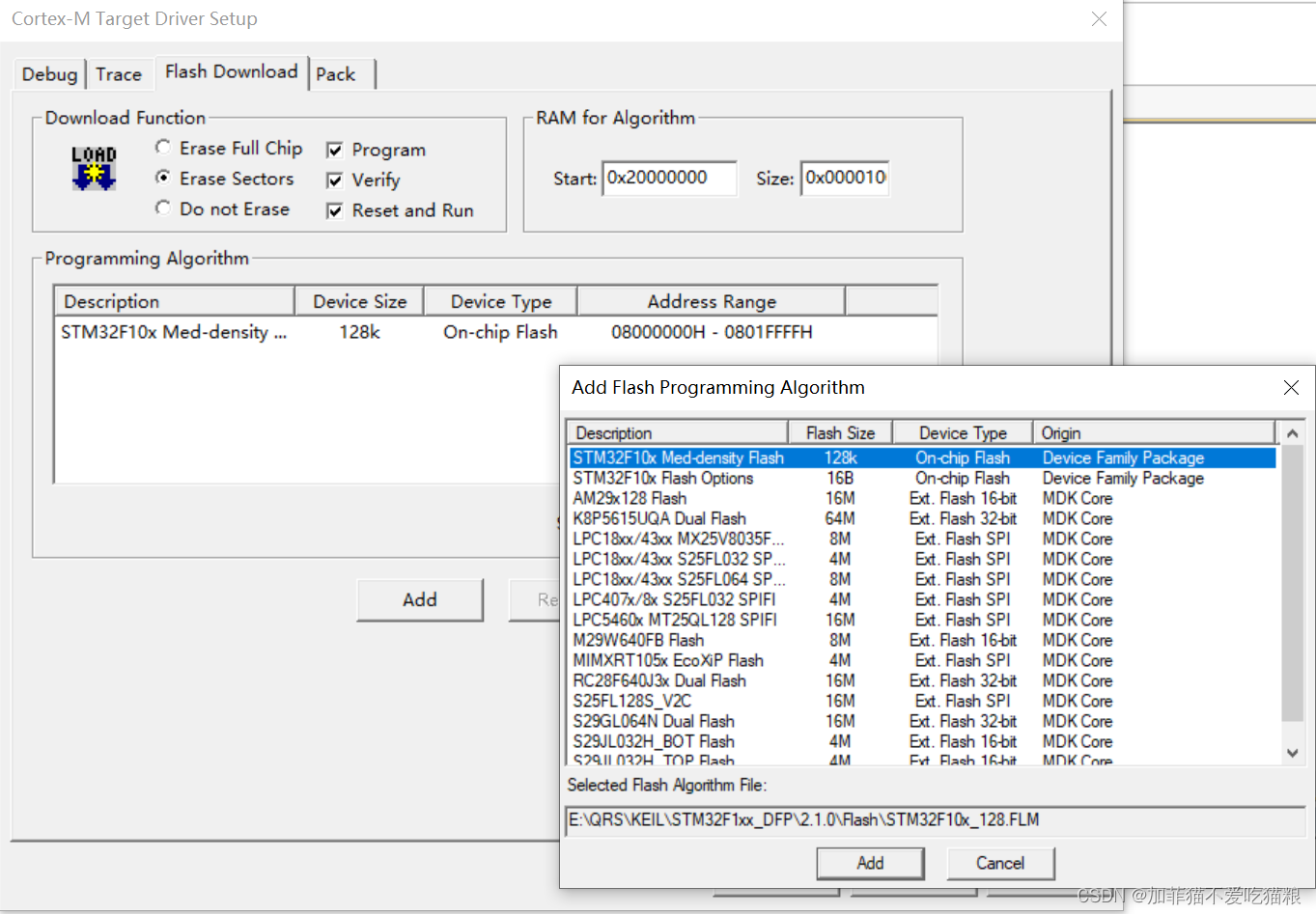The width and height of the screenshot is (1316, 914).
Task: Select M29W640FB Flash entry
Action: (x=922, y=640)
